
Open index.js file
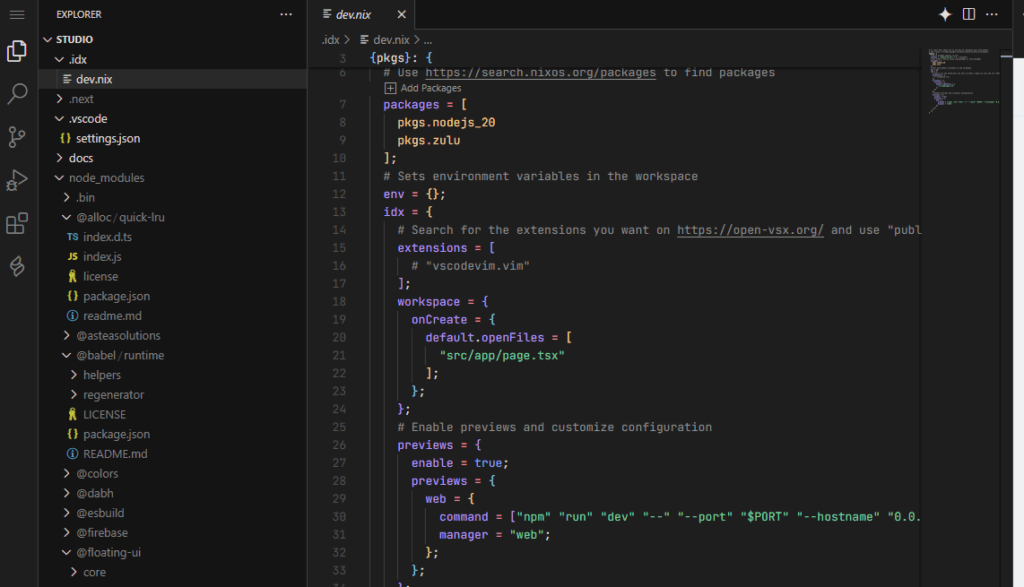click(x=173, y=257)
